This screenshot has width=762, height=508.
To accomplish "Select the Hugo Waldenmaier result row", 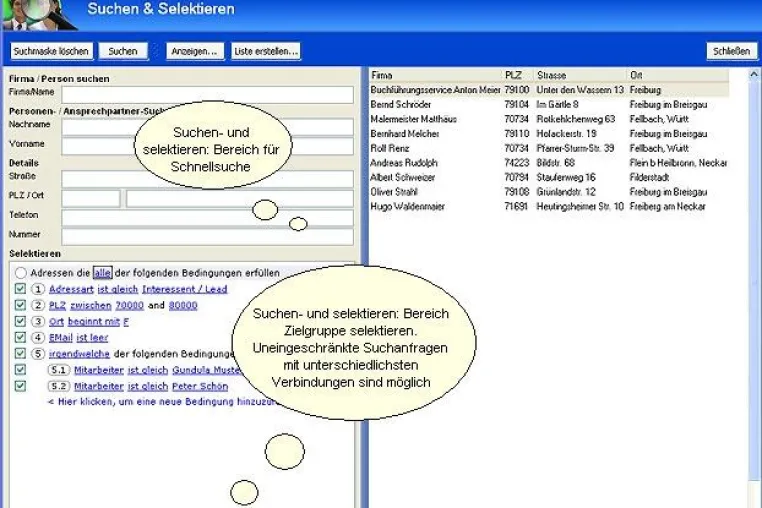I will 549,207.
